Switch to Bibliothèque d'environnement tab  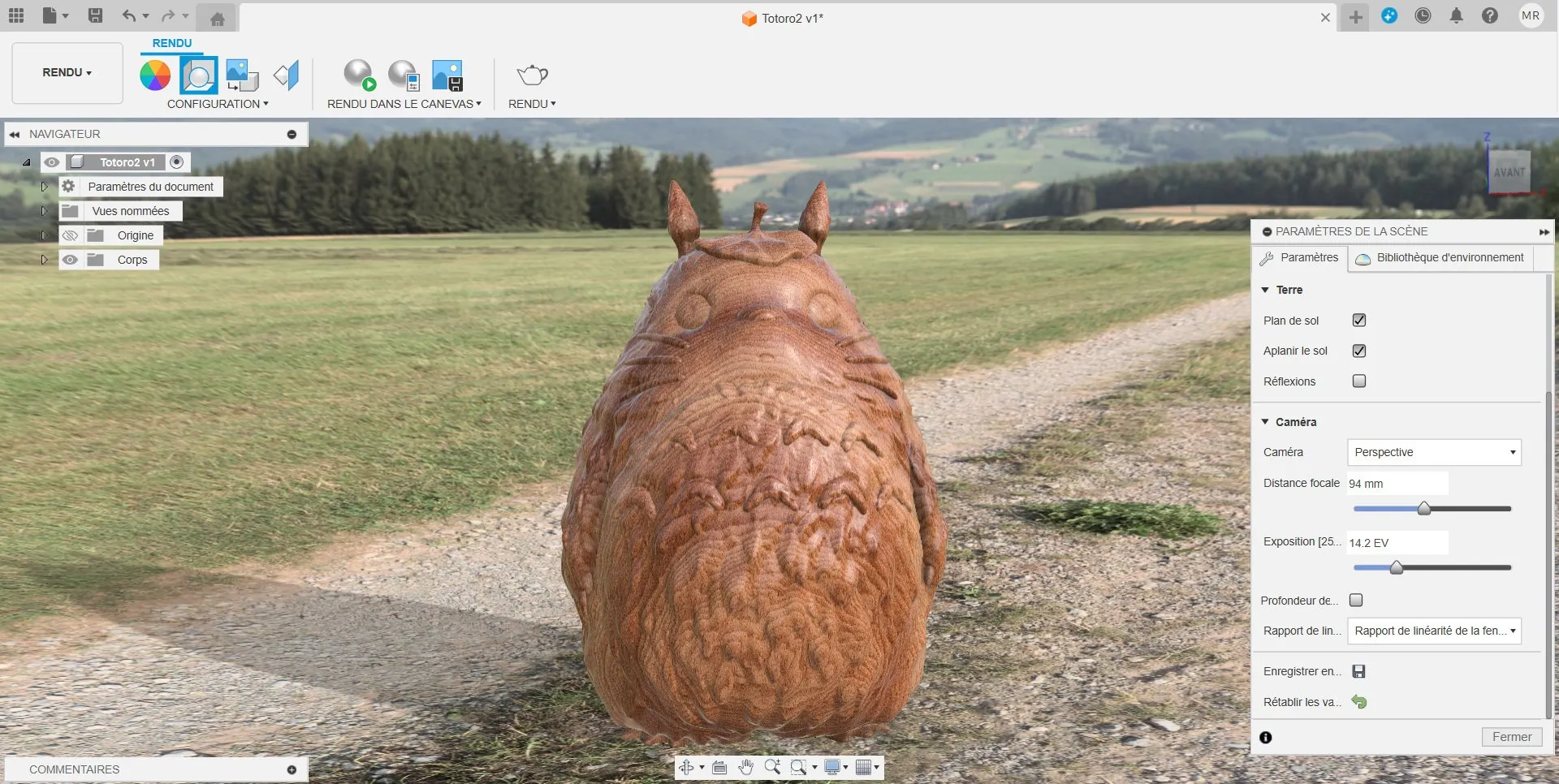[1440, 258]
